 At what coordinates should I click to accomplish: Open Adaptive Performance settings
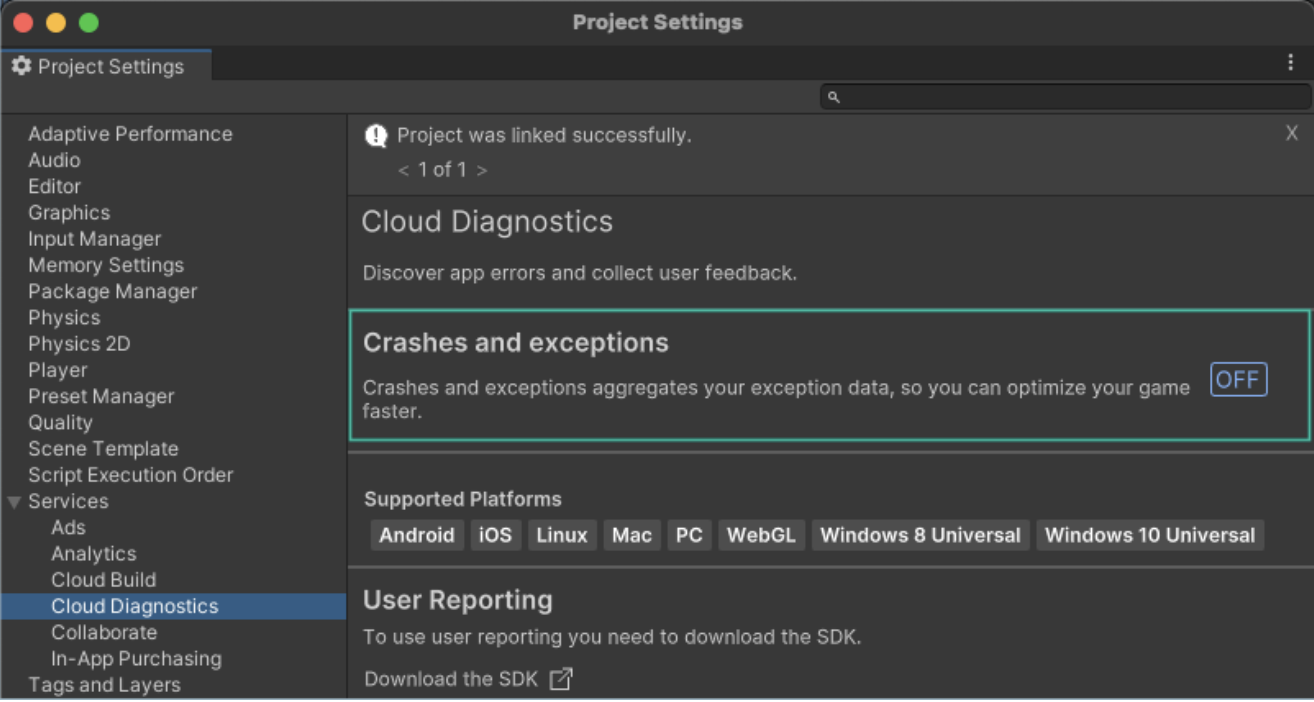130,134
